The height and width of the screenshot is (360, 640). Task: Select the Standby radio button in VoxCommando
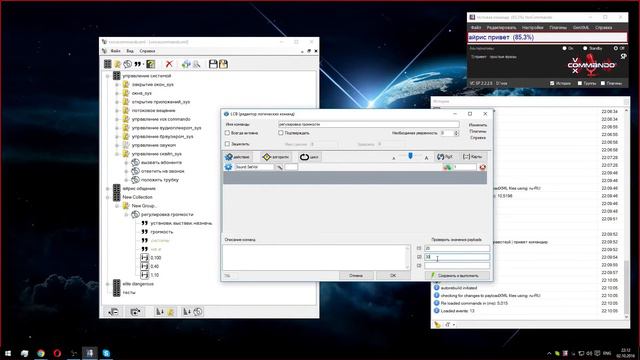tap(585, 48)
